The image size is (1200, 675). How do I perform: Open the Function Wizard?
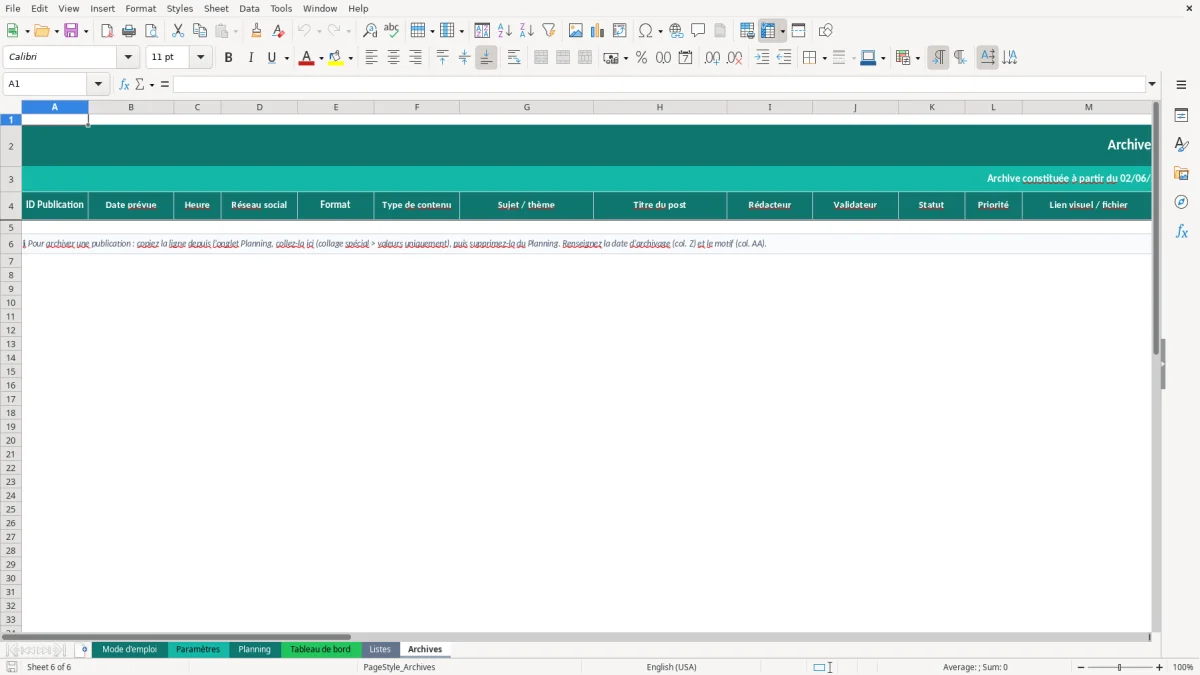pyautogui.click(x=124, y=84)
